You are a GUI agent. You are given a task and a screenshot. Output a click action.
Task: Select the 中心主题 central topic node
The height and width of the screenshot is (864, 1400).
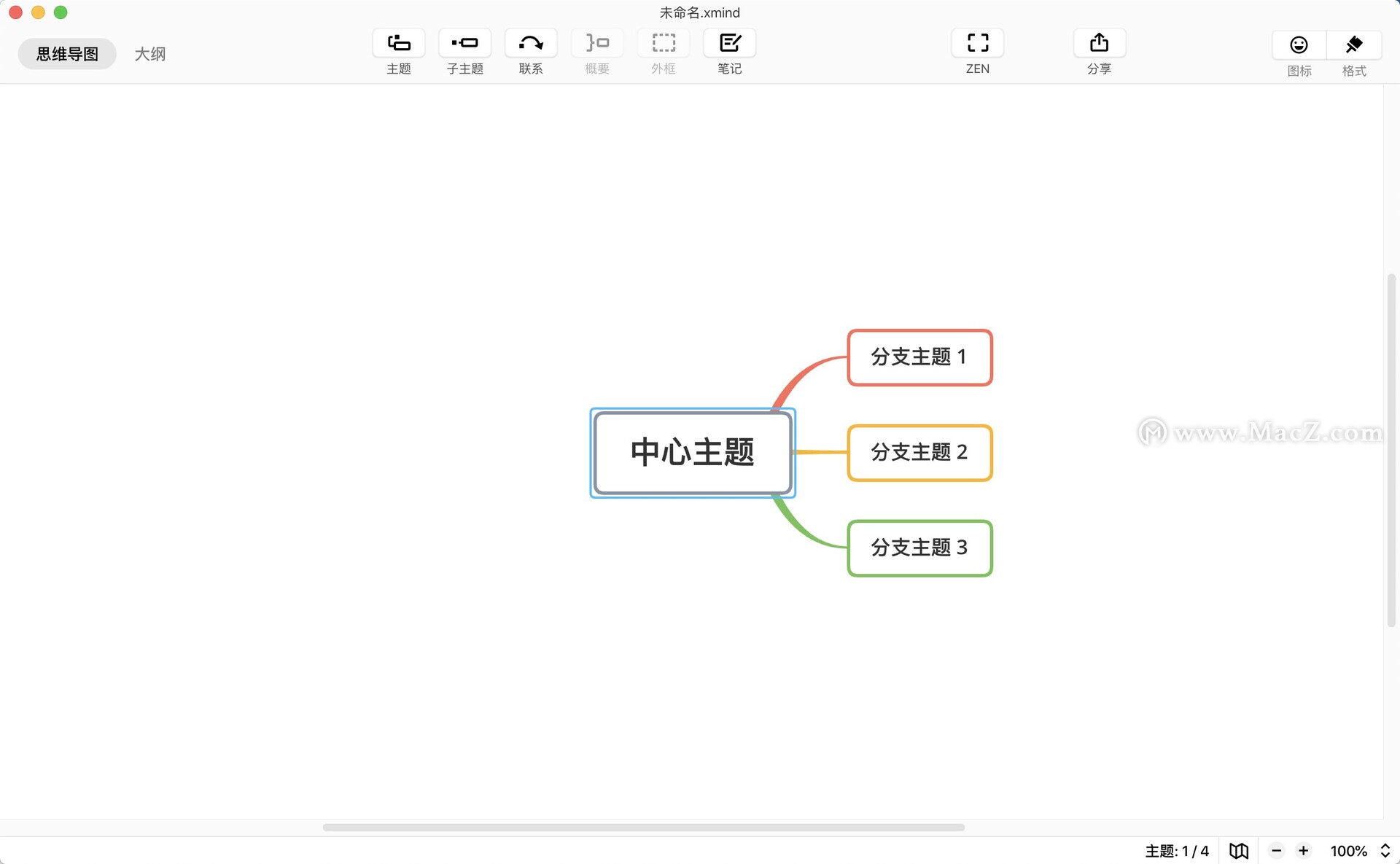click(x=692, y=453)
